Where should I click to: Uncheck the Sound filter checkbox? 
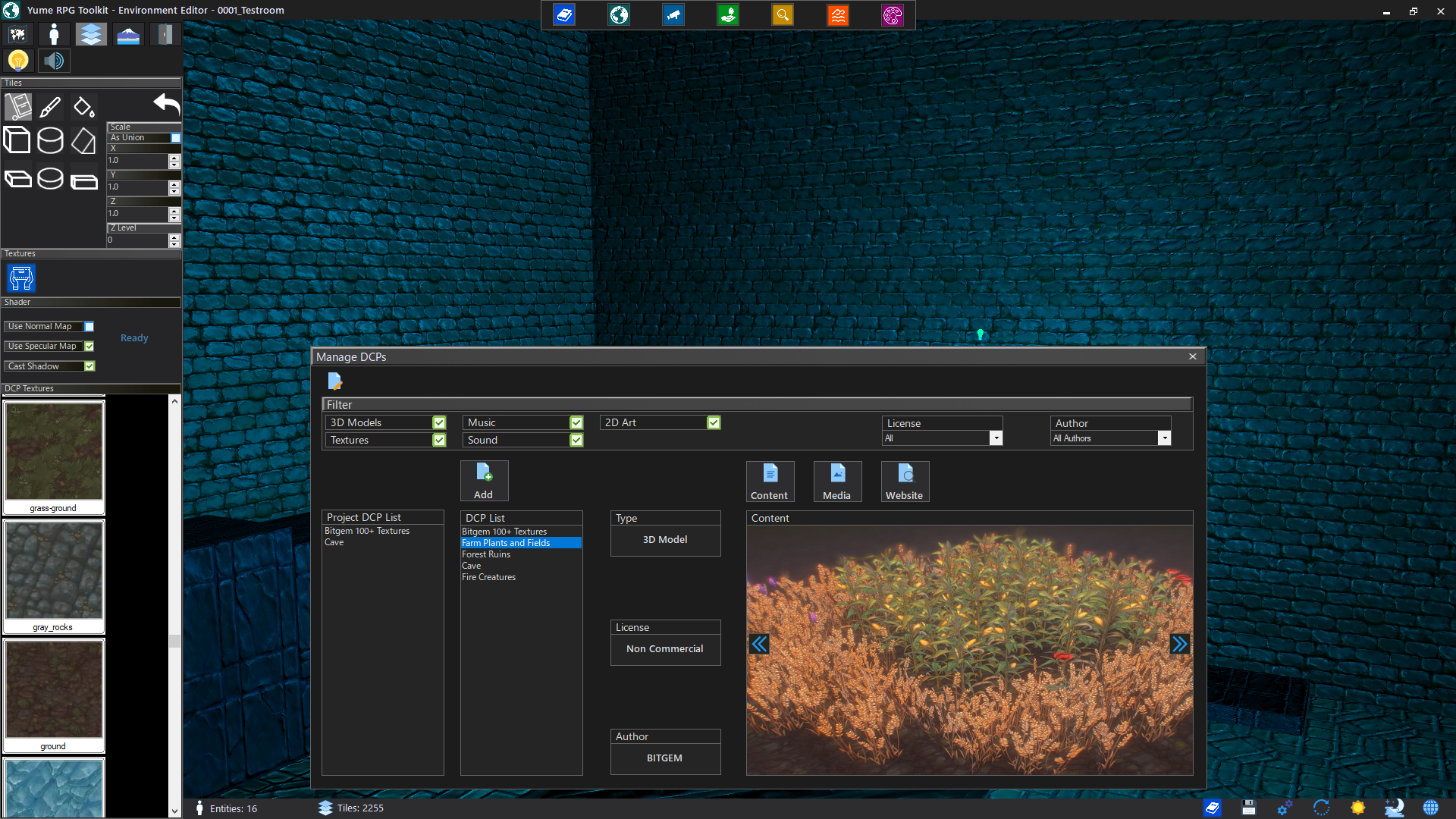[576, 440]
